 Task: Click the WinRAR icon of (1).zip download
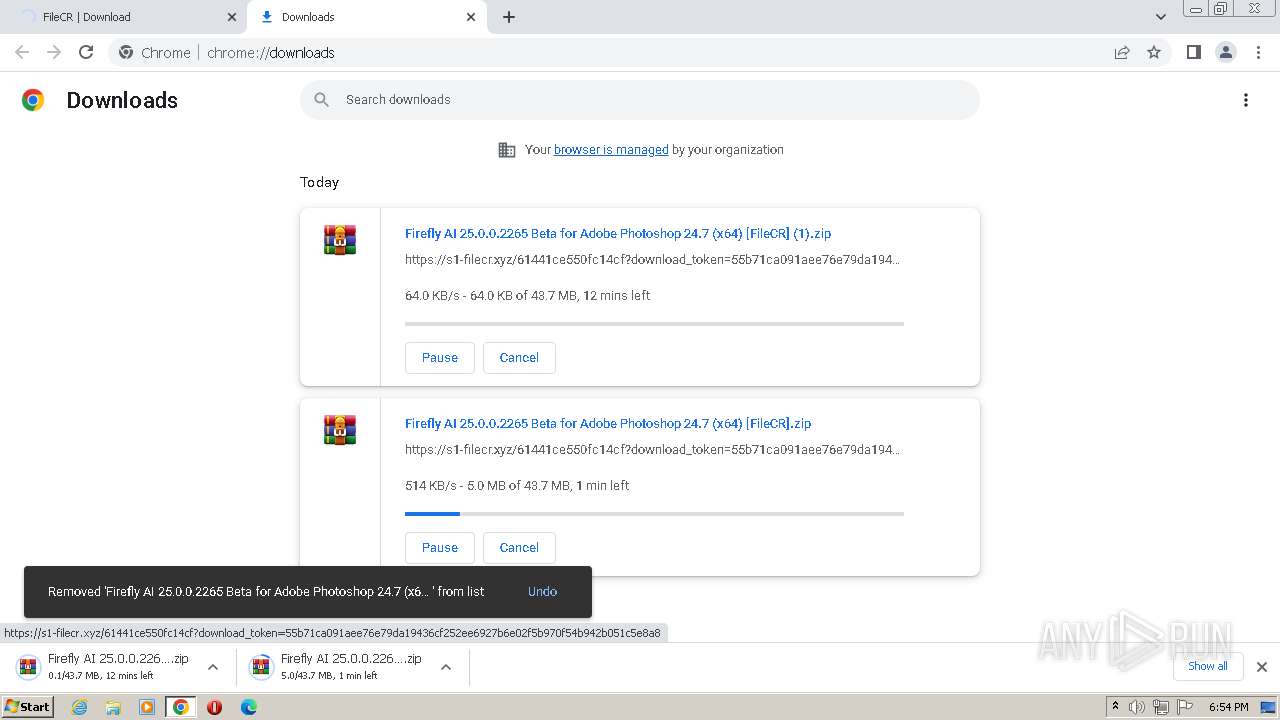coord(340,240)
